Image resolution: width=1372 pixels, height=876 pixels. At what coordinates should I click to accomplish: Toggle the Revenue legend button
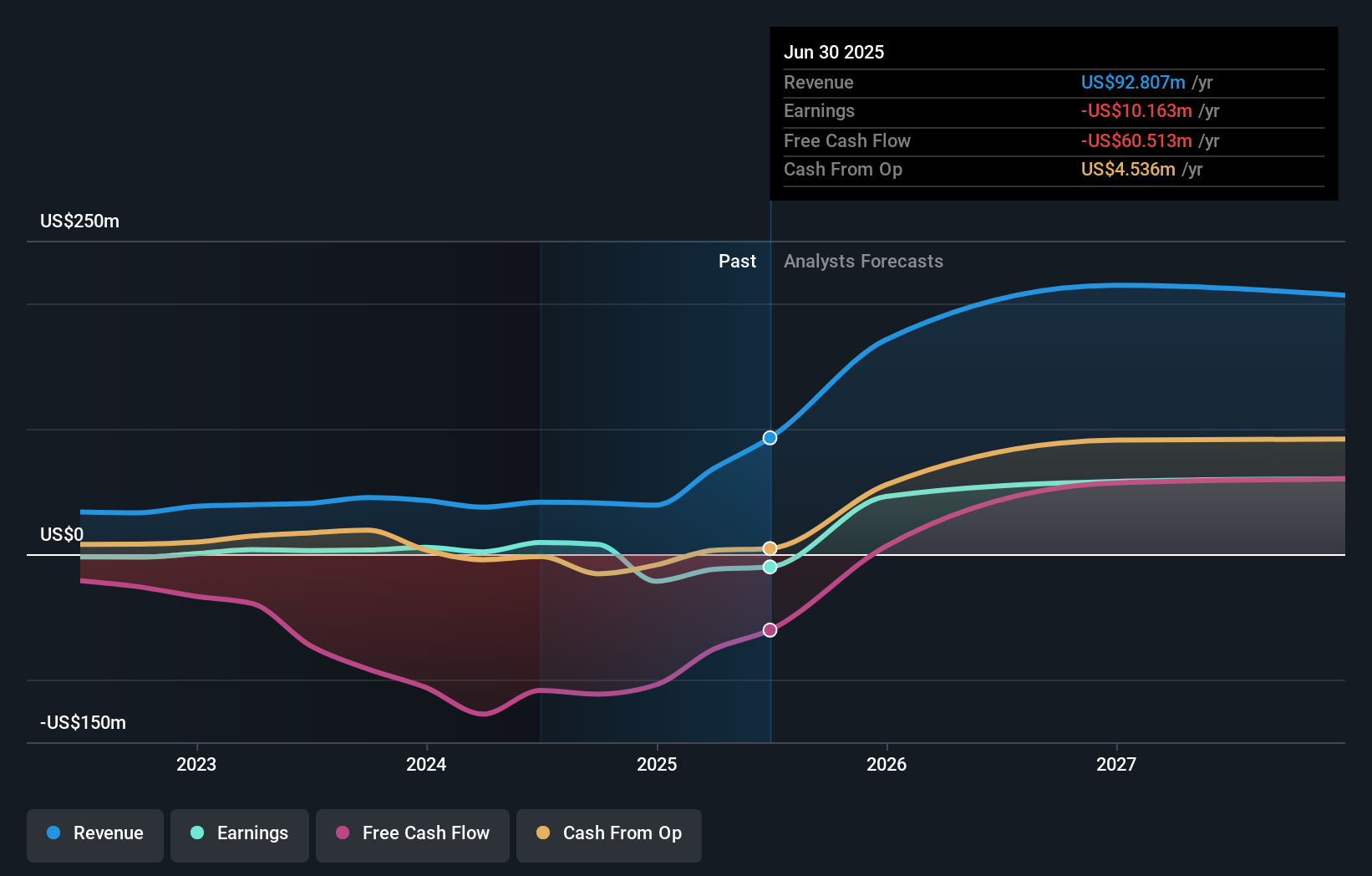[x=95, y=835]
